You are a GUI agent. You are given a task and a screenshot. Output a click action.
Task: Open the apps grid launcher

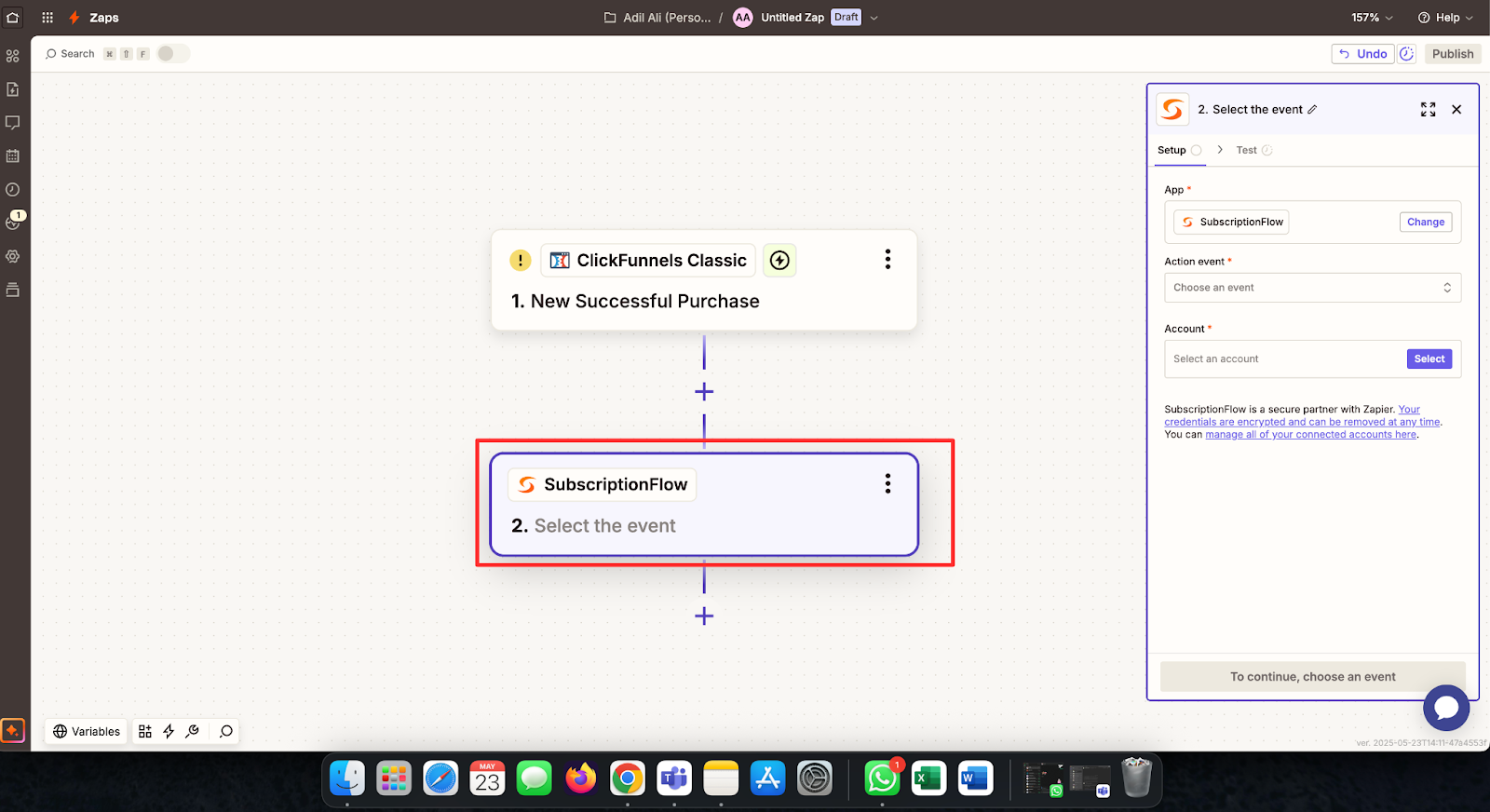pos(47,17)
